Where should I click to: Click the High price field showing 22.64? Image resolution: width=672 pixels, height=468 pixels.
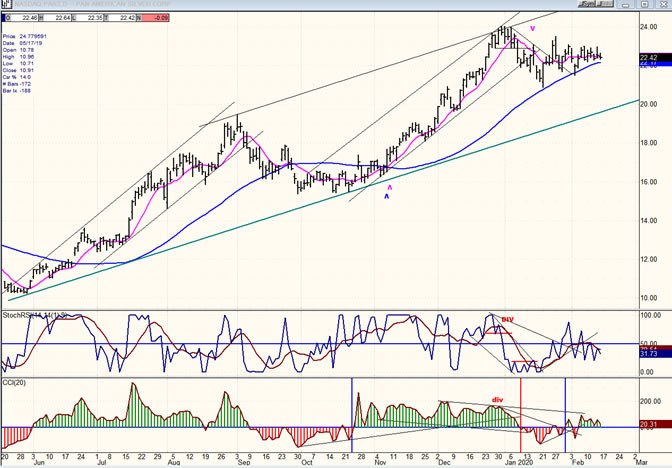[61, 17]
